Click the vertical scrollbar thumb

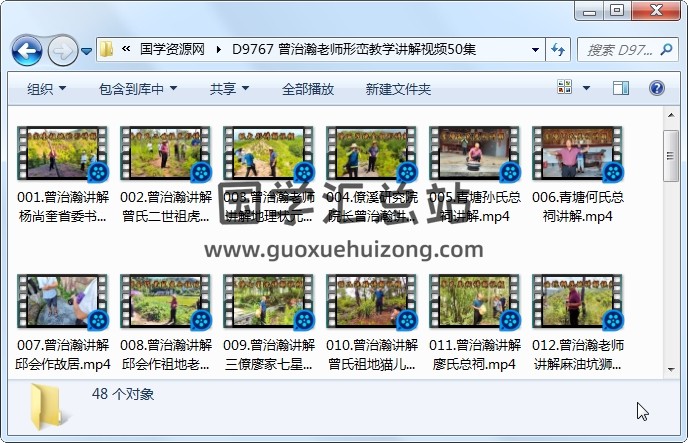[x=671, y=156]
